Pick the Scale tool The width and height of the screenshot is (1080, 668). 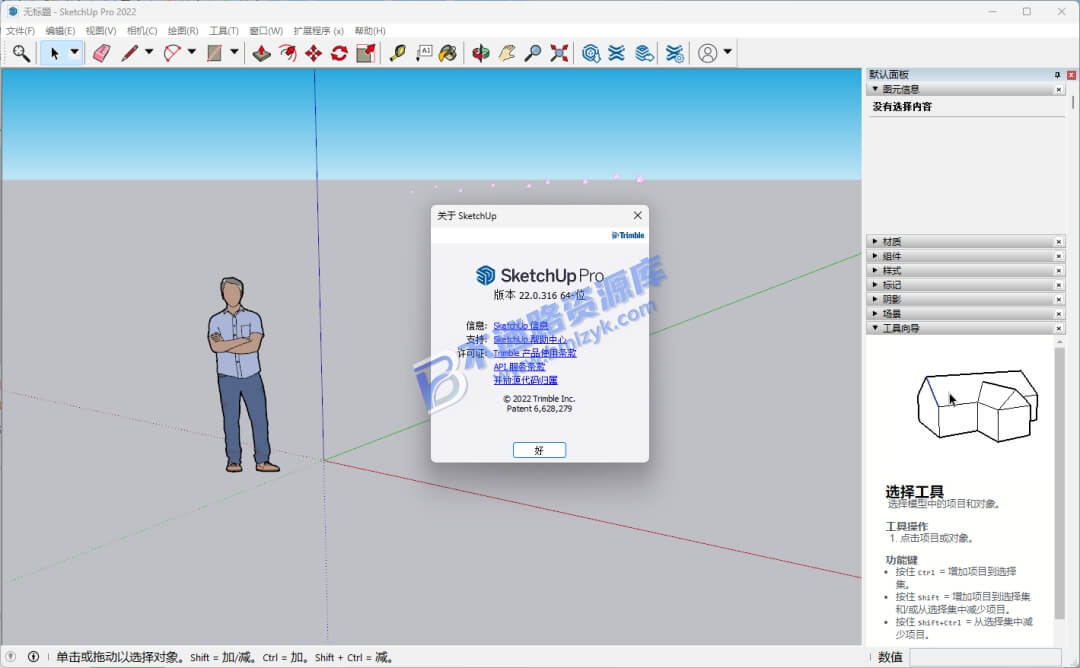(366, 53)
